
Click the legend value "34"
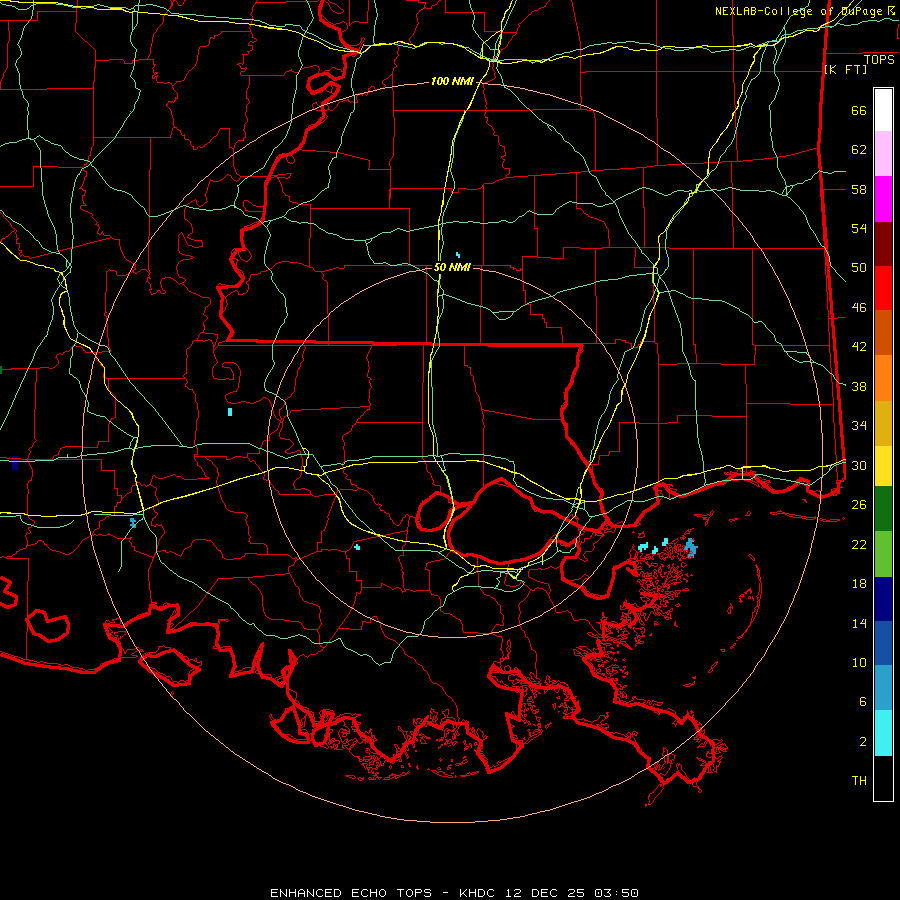click(x=859, y=425)
